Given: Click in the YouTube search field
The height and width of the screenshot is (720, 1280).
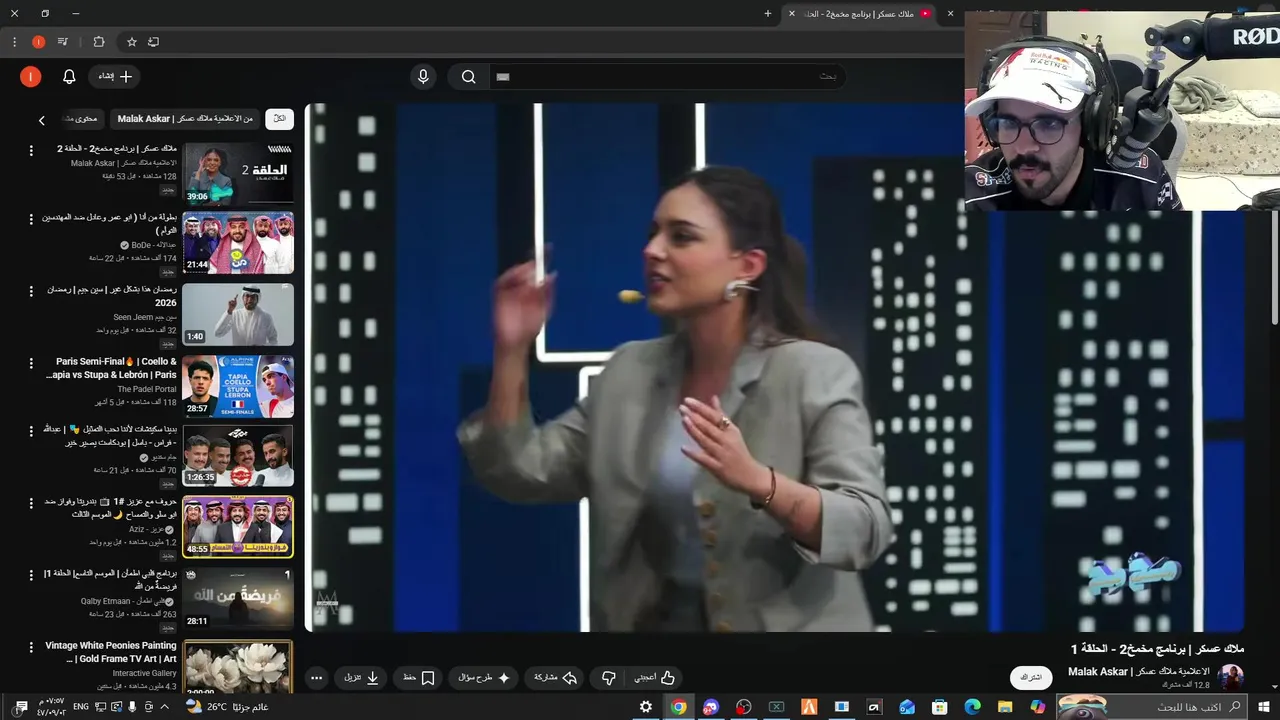Looking at the screenshot, I should pos(670,77).
